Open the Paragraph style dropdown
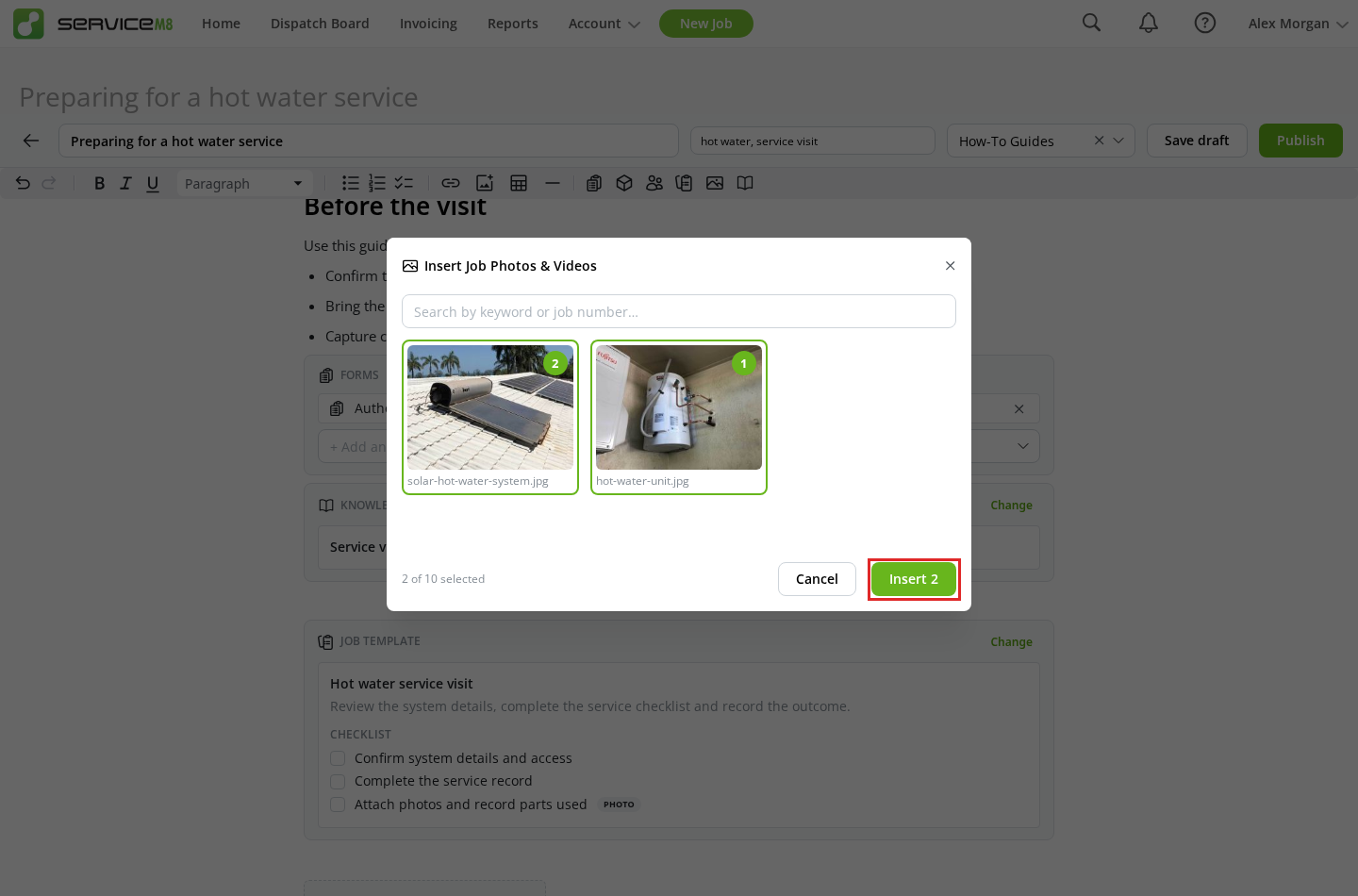The width and height of the screenshot is (1358, 896). [244, 183]
